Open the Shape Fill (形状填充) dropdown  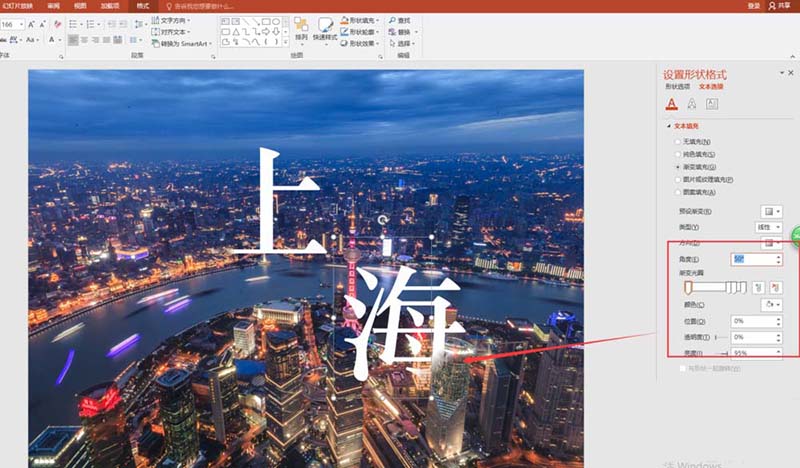[x=360, y=20]
